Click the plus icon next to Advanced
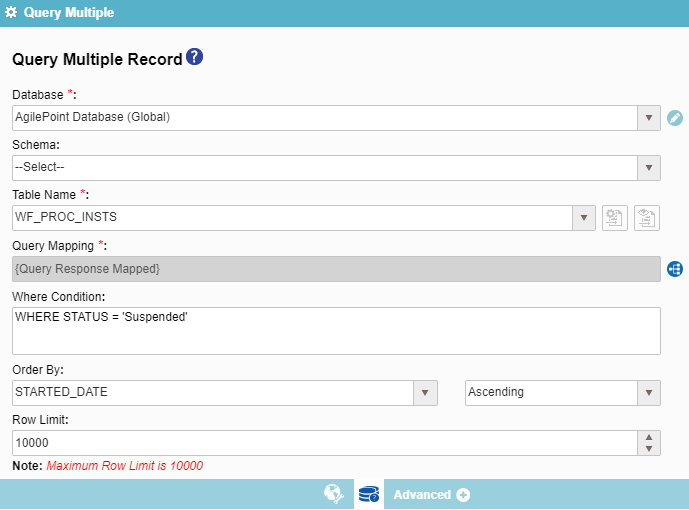The height and width of the screenshot is (510, 689). [x=463, y=495]
